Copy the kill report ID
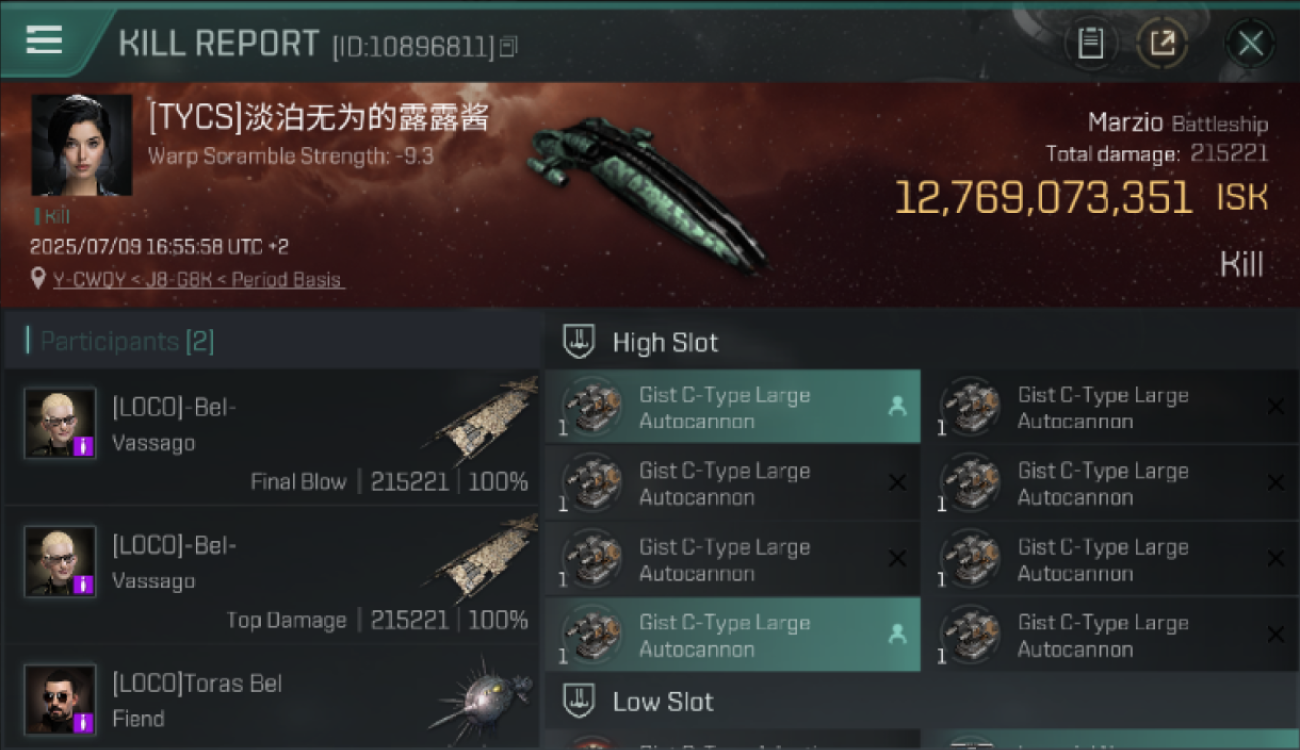 coord(508,47)
